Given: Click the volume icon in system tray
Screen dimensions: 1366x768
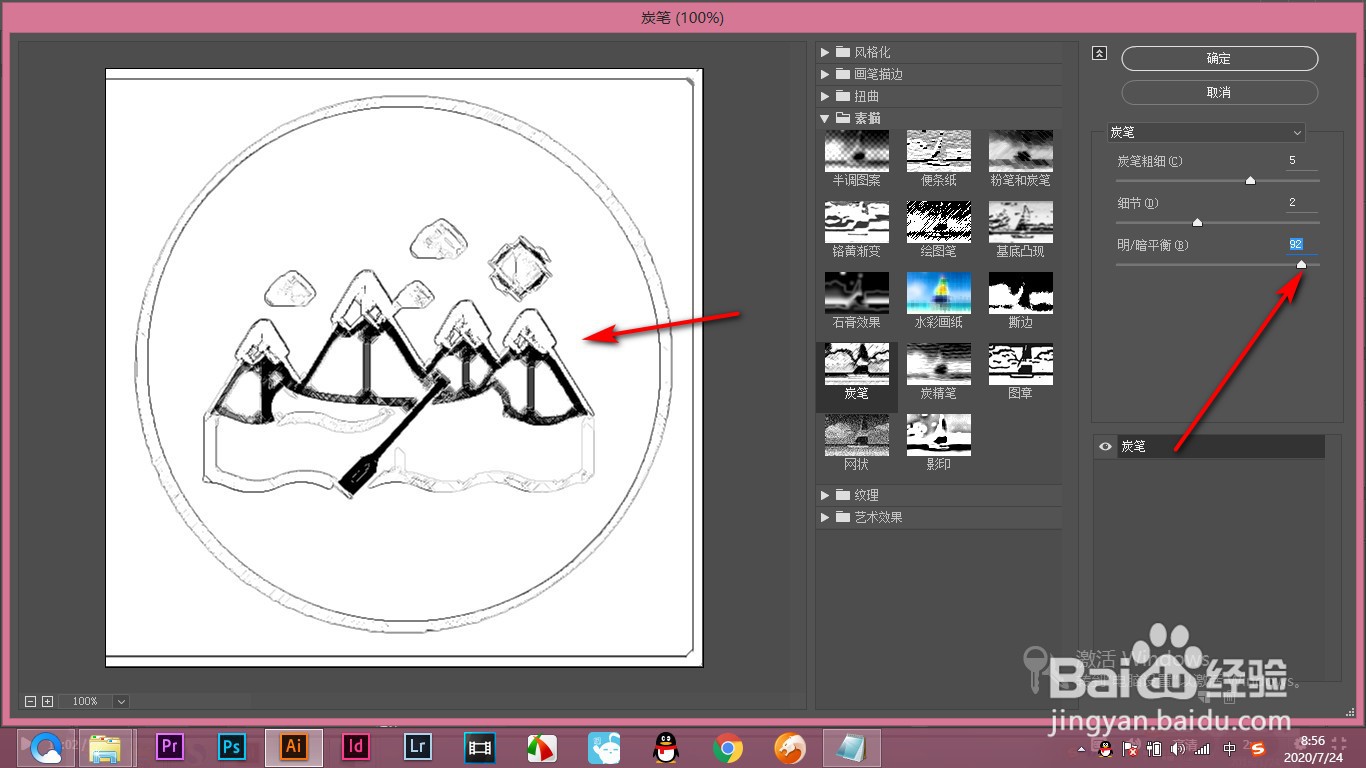Looking at the screenshot, I should [1178, 749].
